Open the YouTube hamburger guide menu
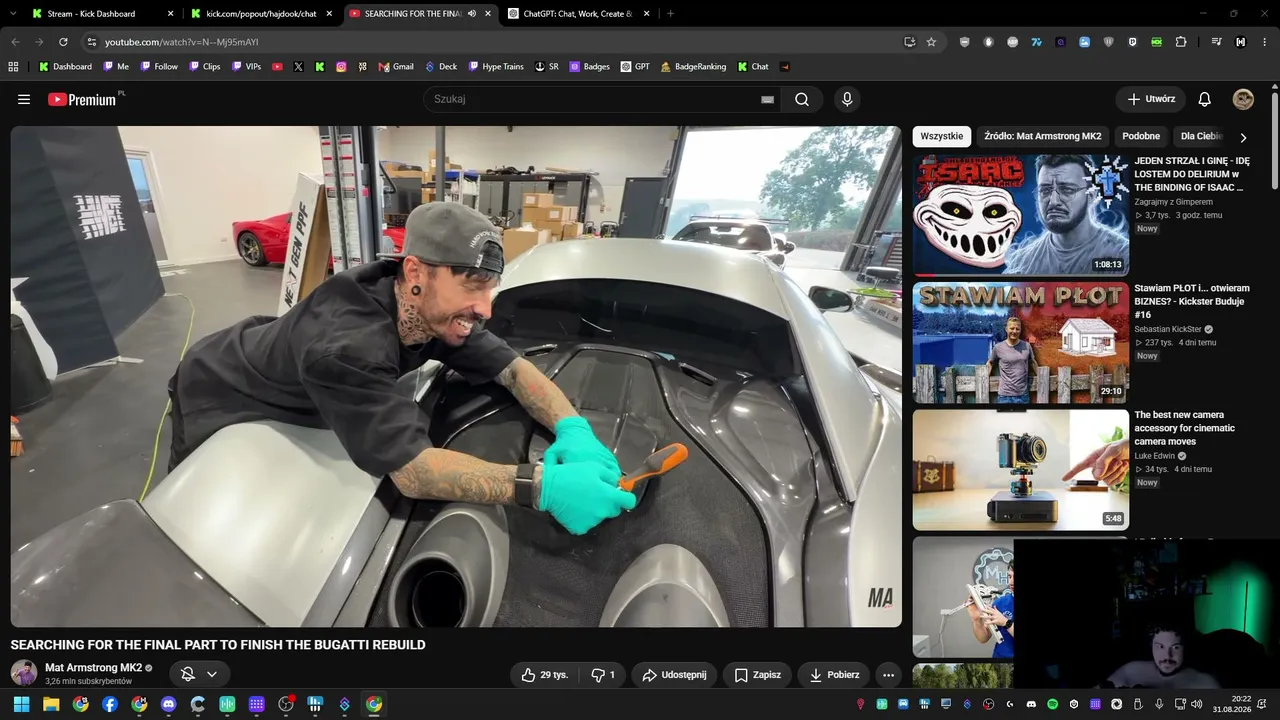The width and height of the screenshot is (1280, 720). [x=24, y=99]
